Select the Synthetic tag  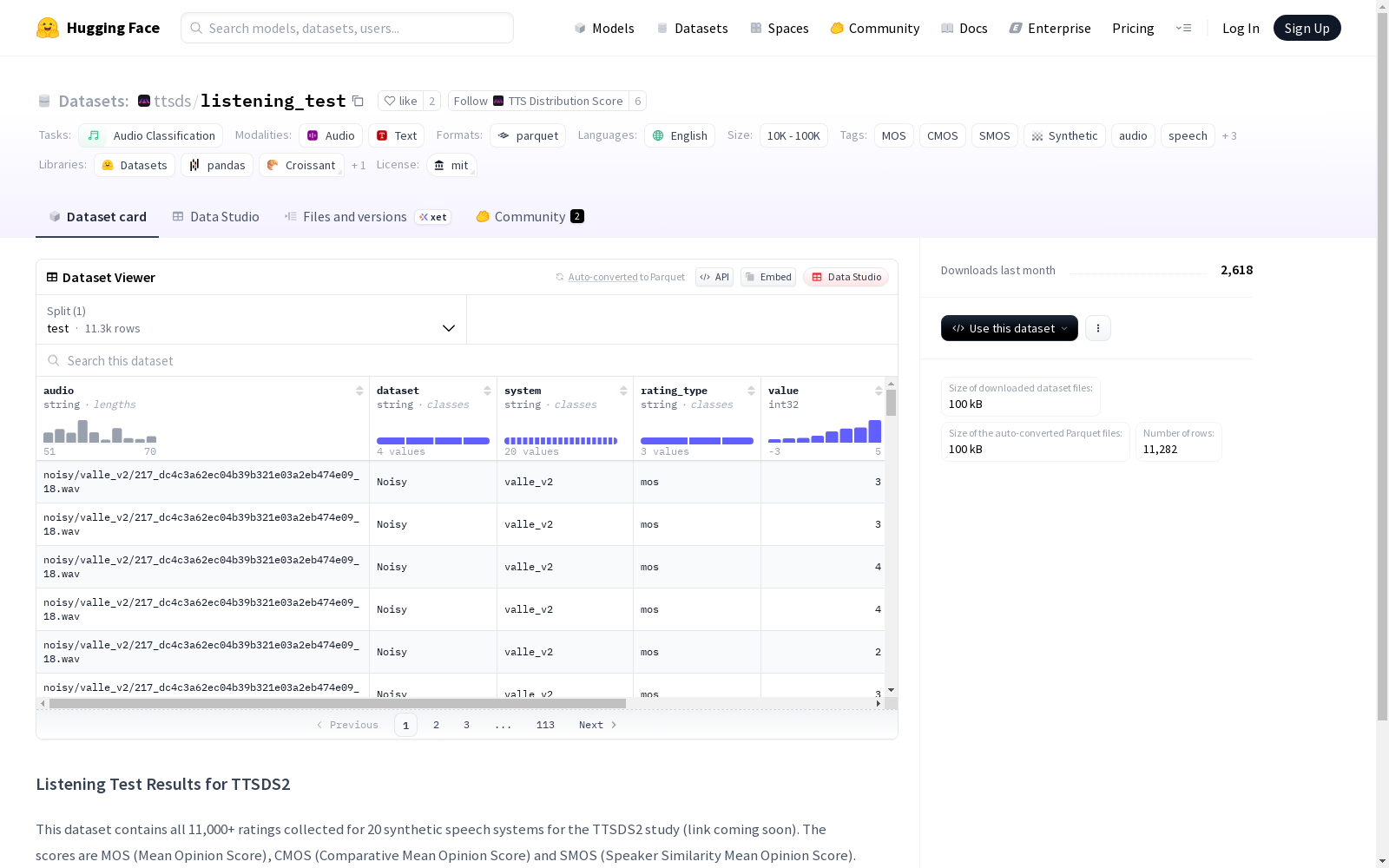pyautogui.click(x=1064, y=135)
